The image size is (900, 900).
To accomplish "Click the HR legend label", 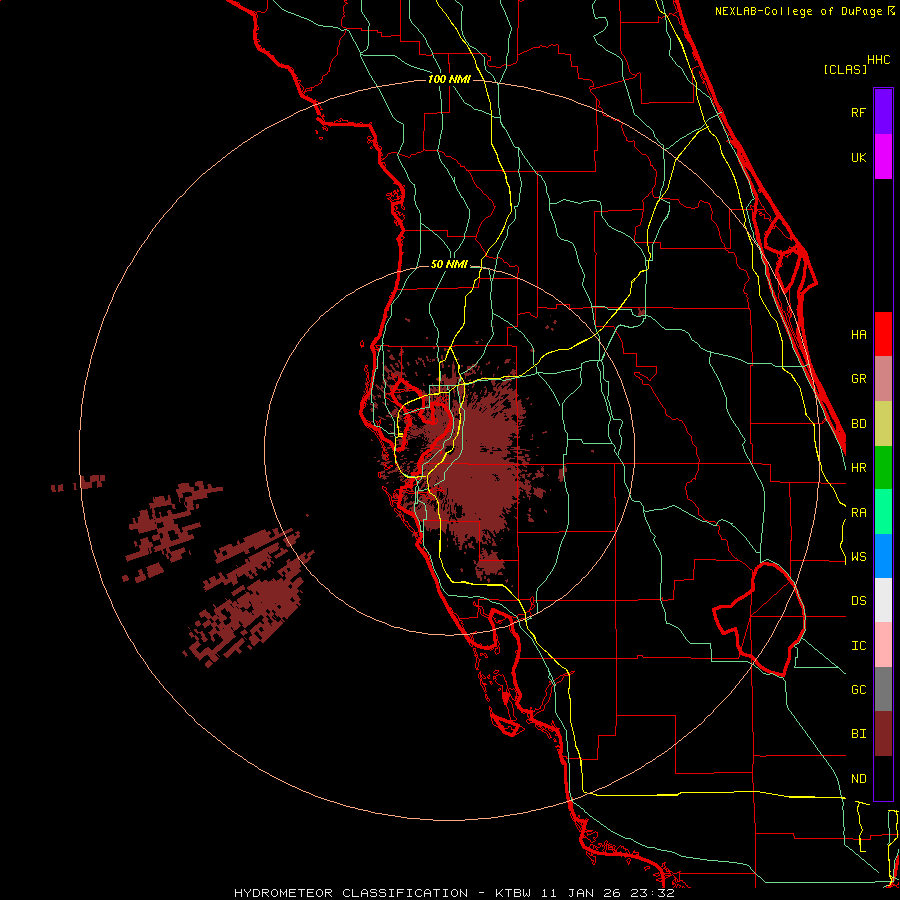I will 858,468.
